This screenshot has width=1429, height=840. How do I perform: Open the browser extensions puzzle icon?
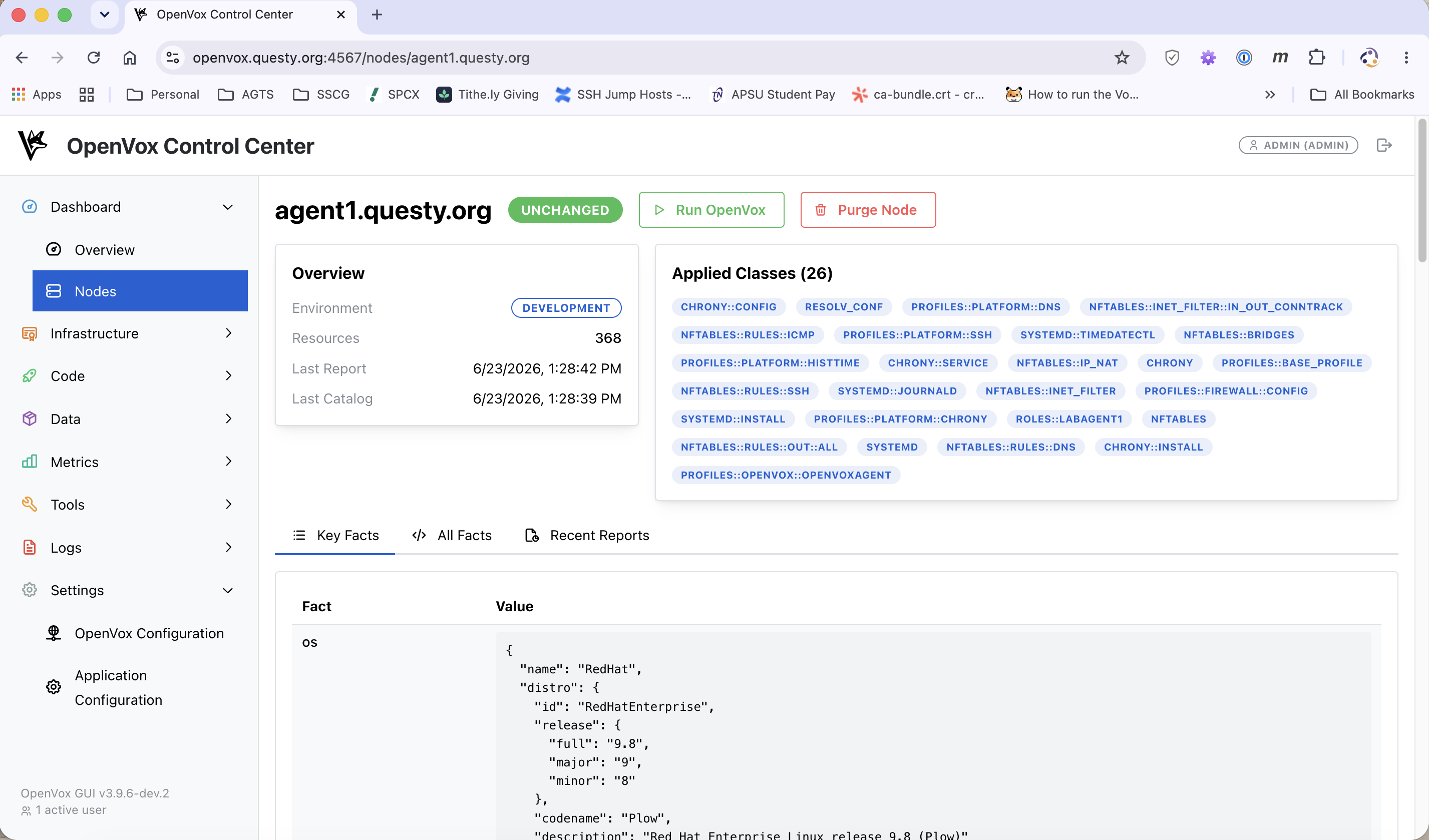coord(1316,57)
